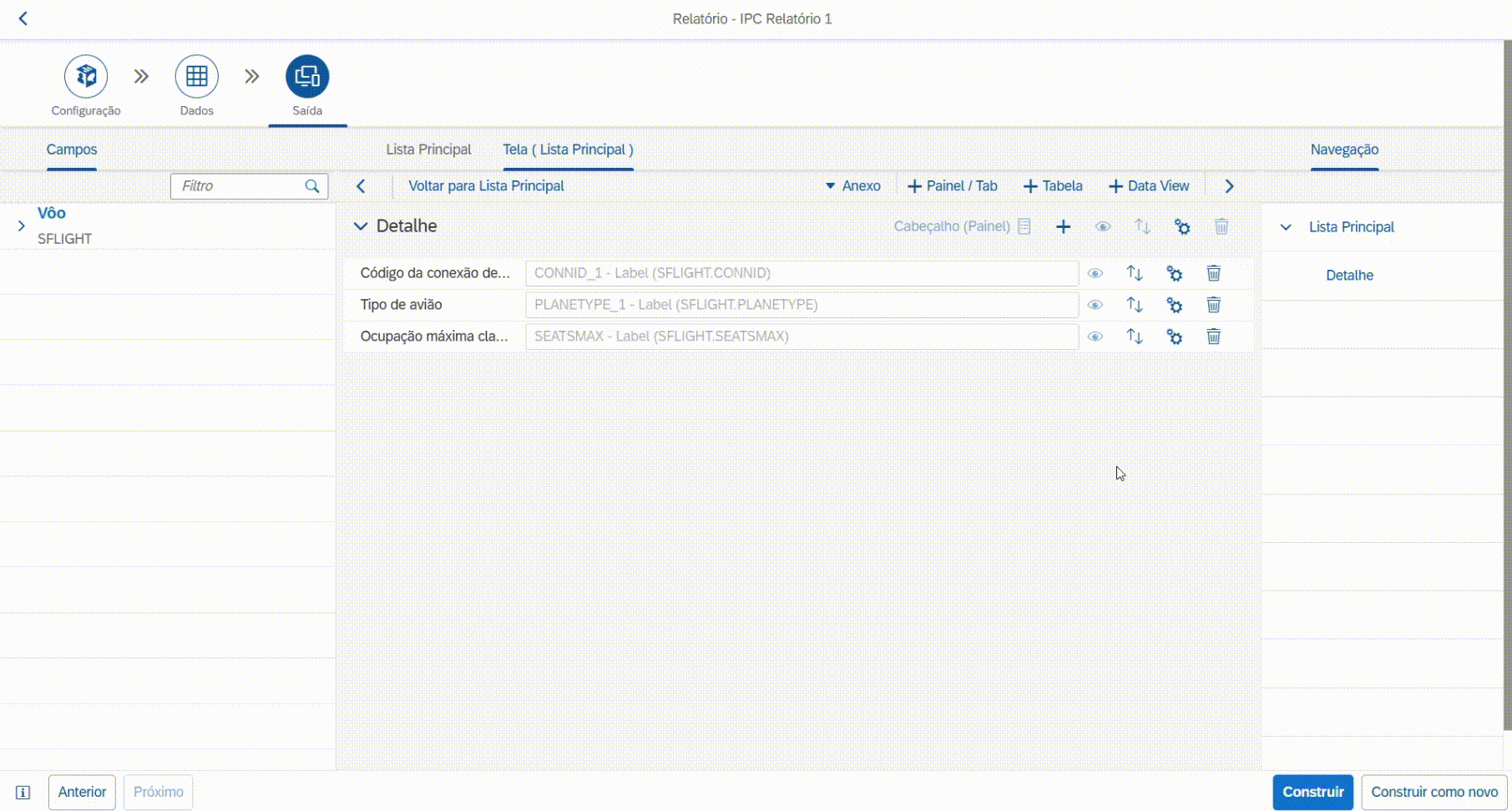Delete the Tipo de avião field row
1512x811 pixels.
[x=1213, y=305]
